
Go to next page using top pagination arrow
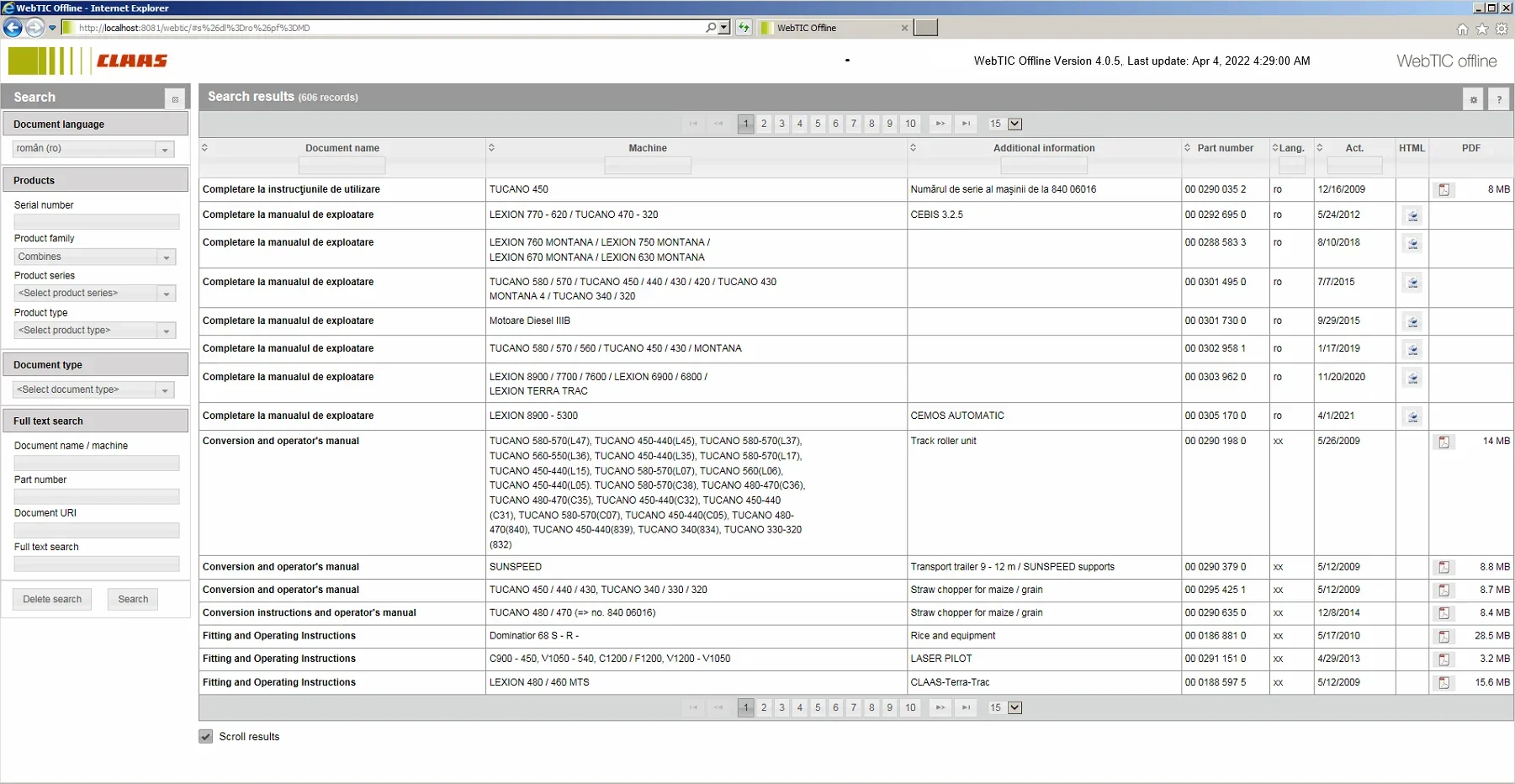[940, 124]
